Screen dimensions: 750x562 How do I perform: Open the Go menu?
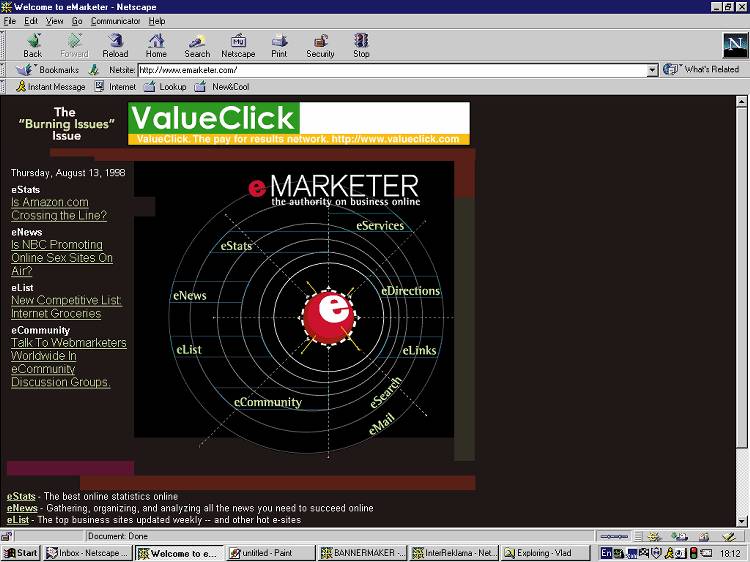tap(77, 21)
